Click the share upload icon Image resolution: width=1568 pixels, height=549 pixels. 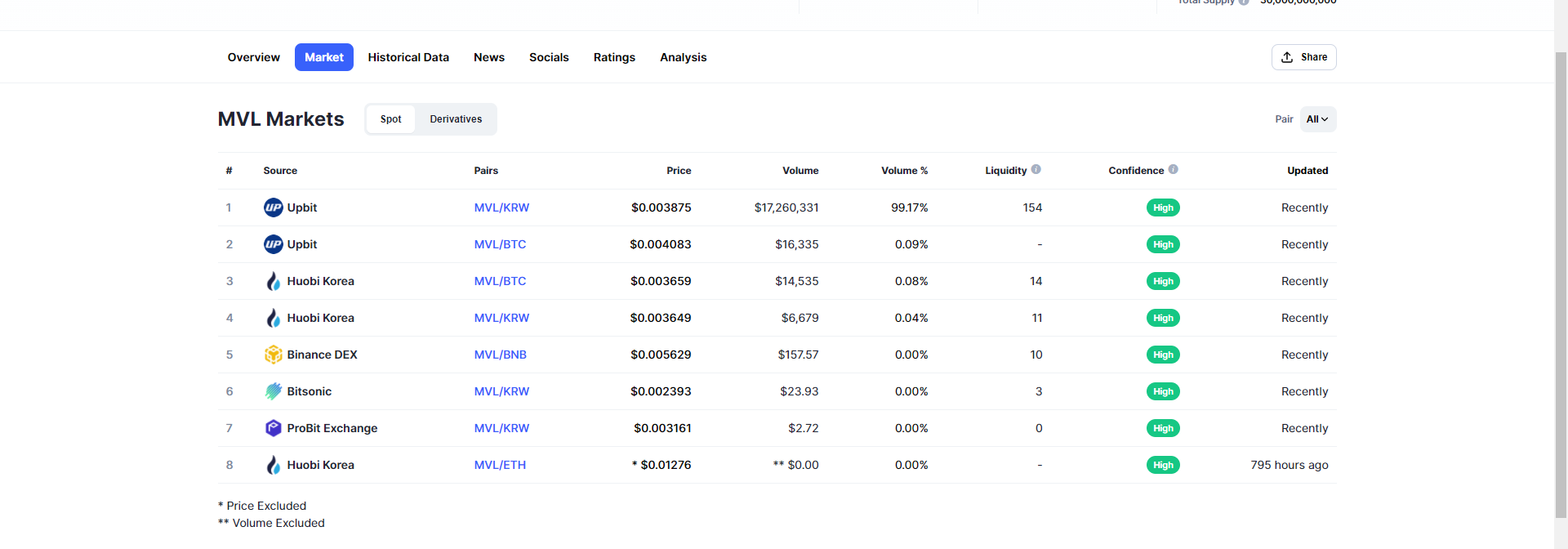pyautogui.click(x=1287, y=57)
